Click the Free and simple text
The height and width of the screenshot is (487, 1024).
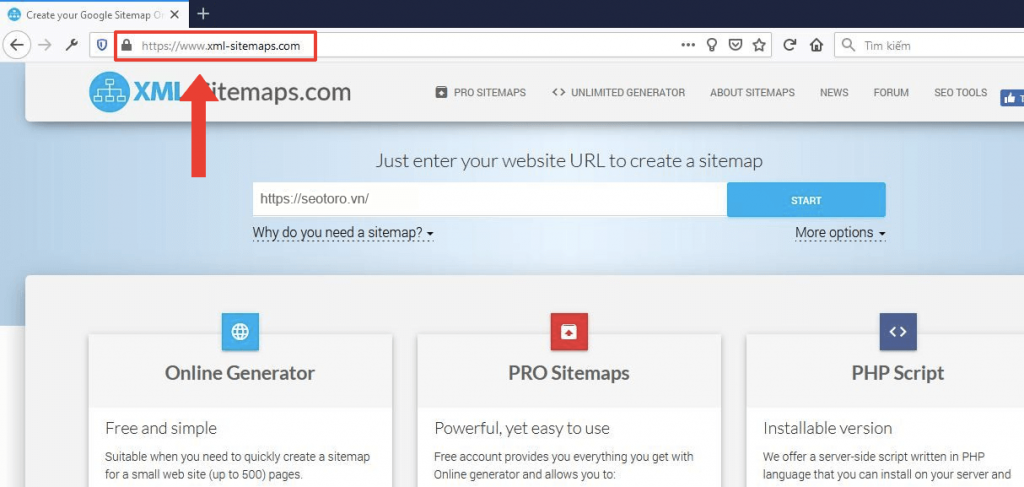[161, 428]
